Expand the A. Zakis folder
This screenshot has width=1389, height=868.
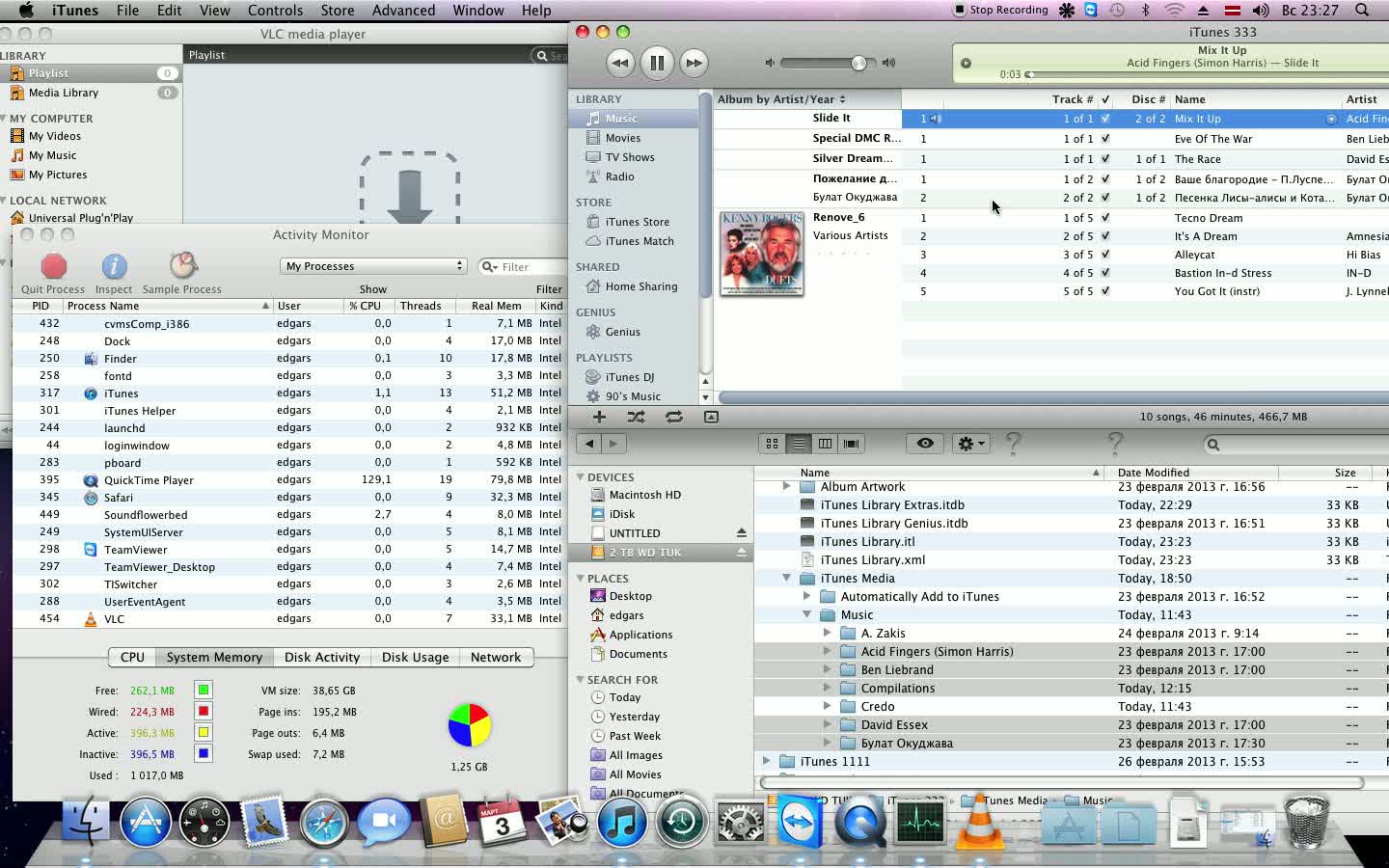click(828, 634)
